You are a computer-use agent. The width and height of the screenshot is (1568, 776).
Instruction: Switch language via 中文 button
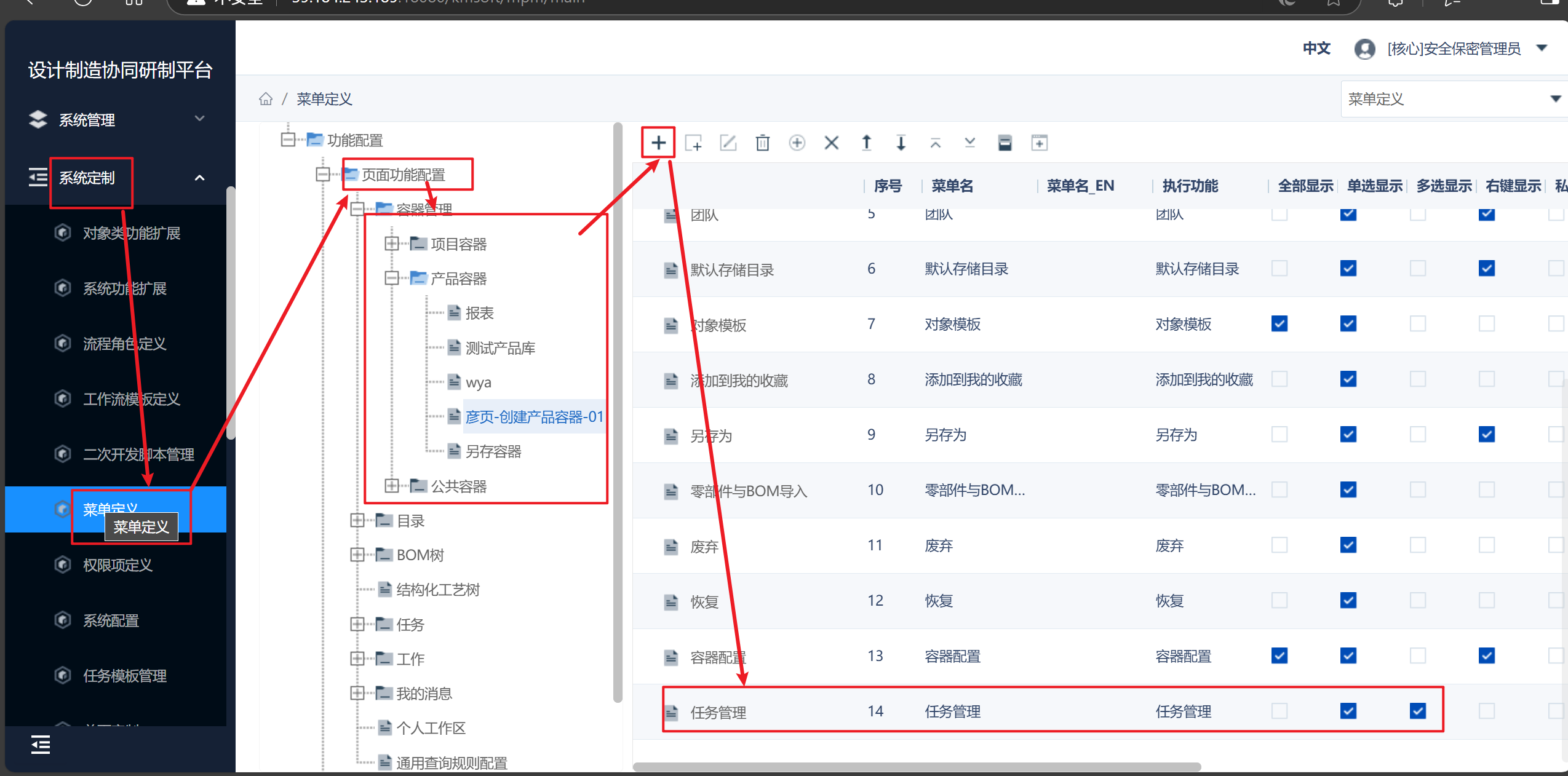click(1316, 49)
